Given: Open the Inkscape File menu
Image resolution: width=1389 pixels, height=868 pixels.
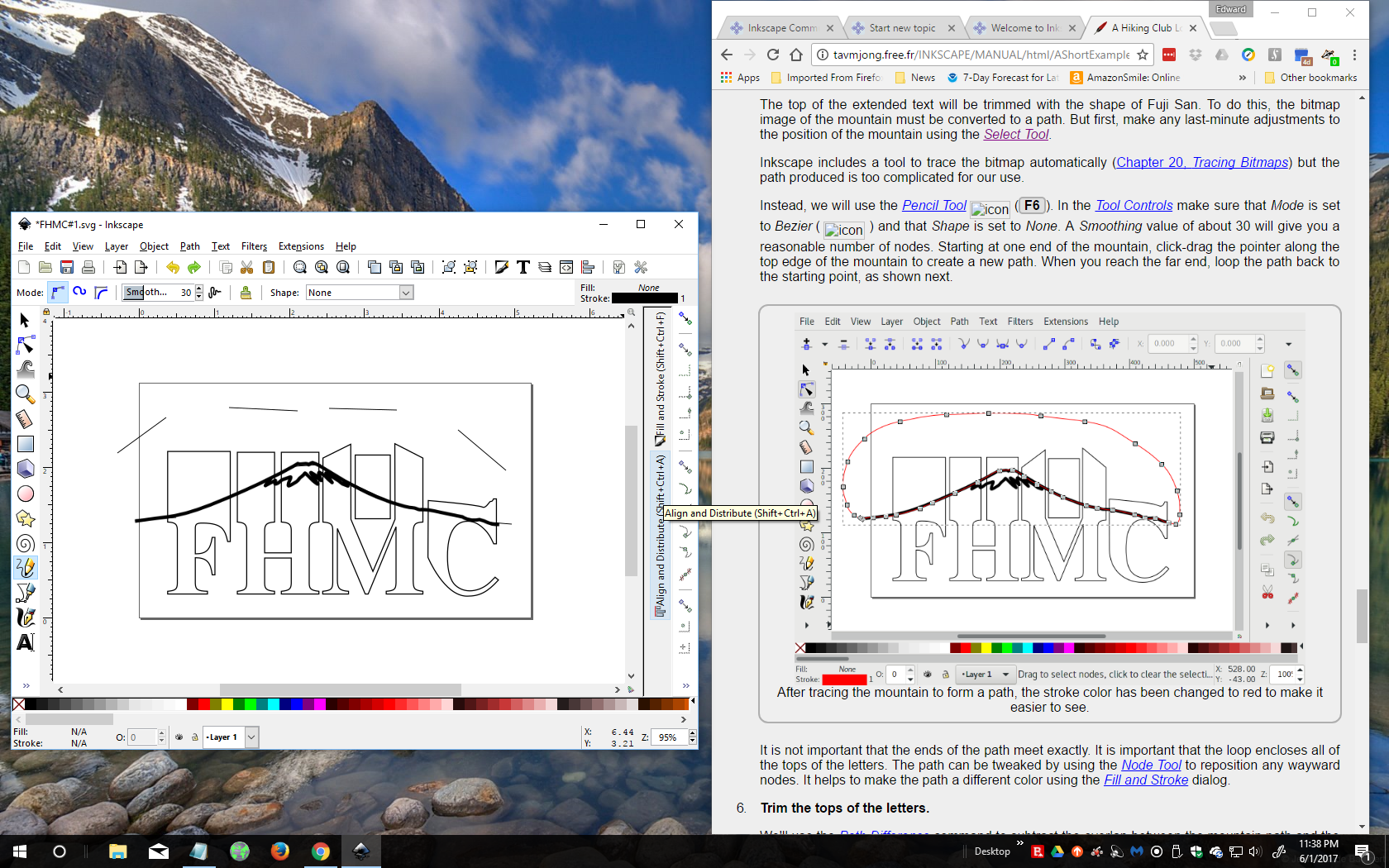Looking at the screenshot, I should tap(26, 246).
